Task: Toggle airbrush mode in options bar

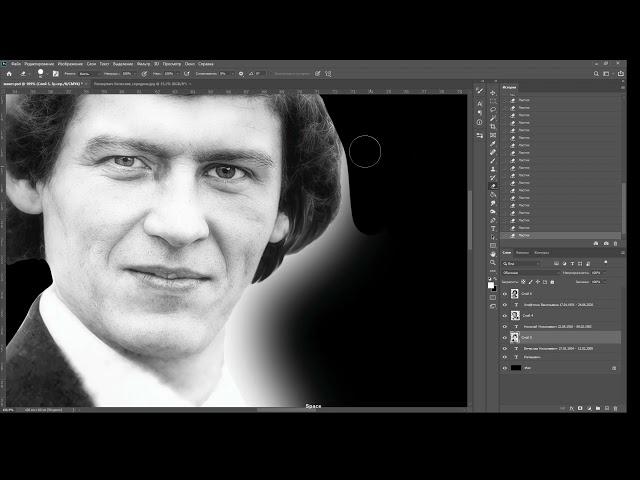Action: click(187, 74)
